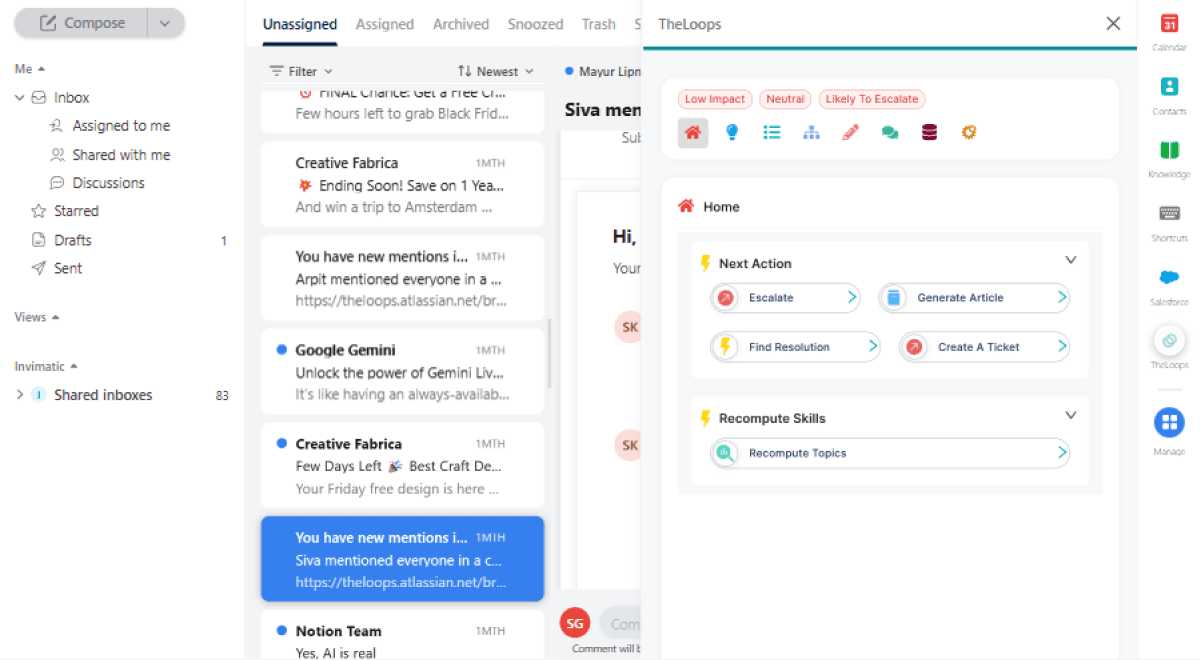Click Recompute Topics action
The image size is (1200, 660).
point(890,453)
